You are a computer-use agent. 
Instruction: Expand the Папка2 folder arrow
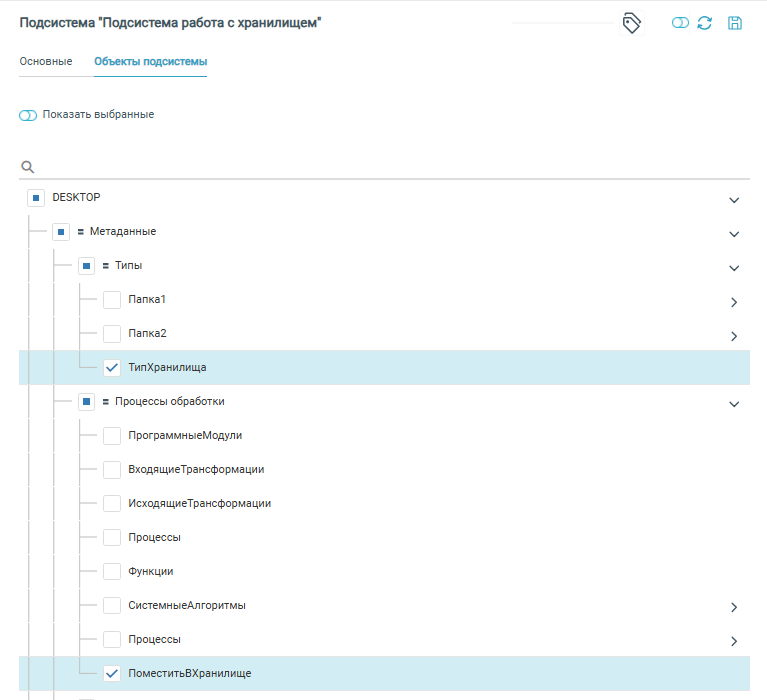pos(734,335)
